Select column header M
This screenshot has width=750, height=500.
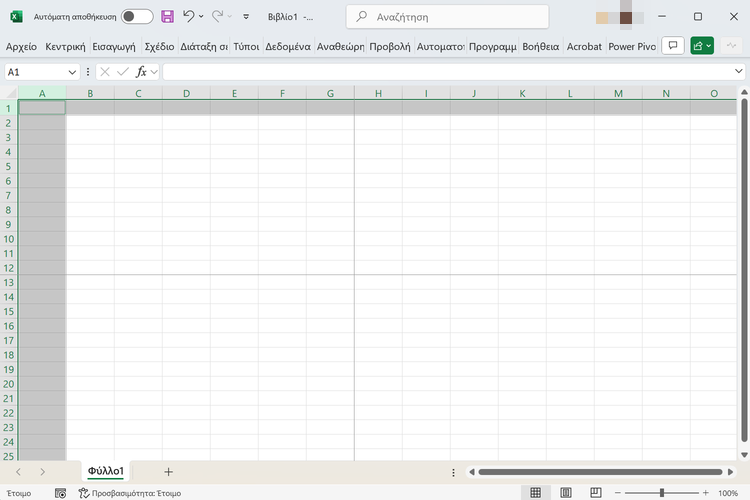point(618,93)
